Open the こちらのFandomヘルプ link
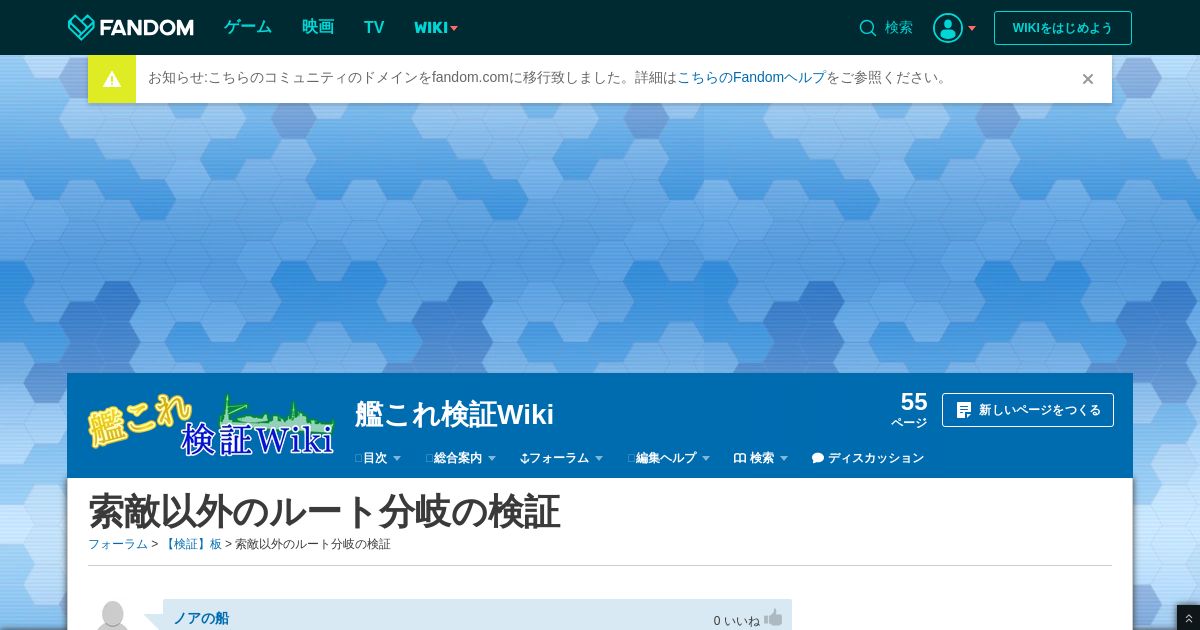The width and height of the screenshot is (1200, 630). pos(751,77)
